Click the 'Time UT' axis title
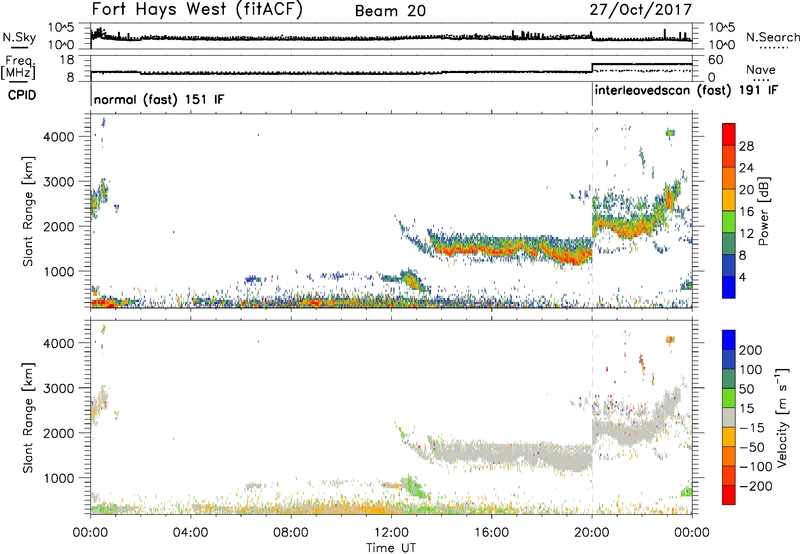This screenshot has width=800, height=554. [x=391, y=547]
